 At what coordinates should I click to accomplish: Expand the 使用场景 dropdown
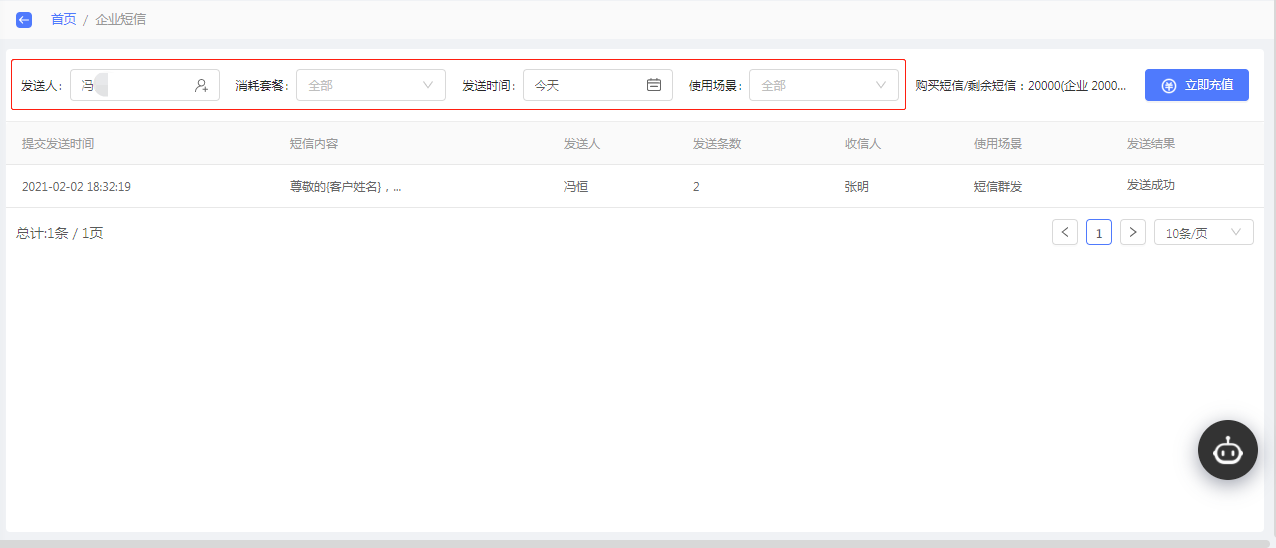824,85
